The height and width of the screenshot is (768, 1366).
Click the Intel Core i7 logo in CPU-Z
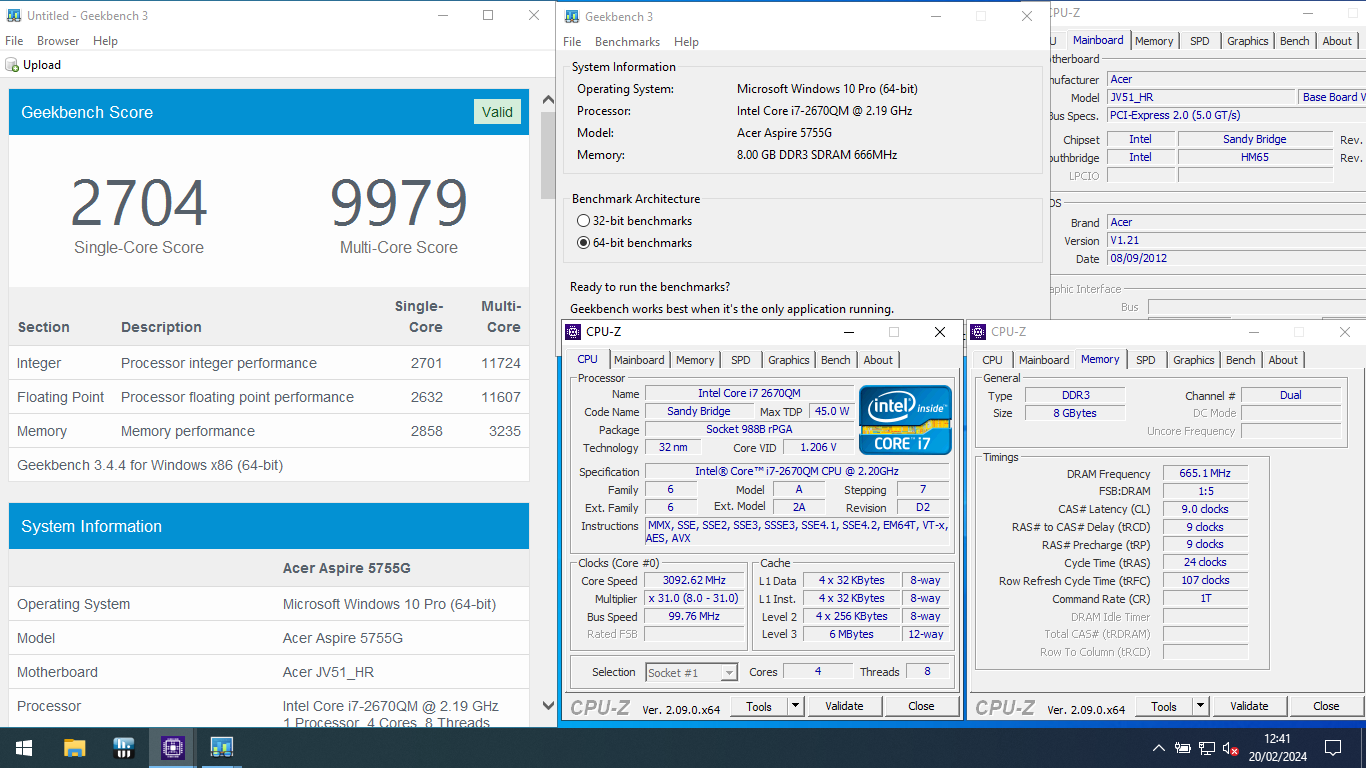(905, 420)
